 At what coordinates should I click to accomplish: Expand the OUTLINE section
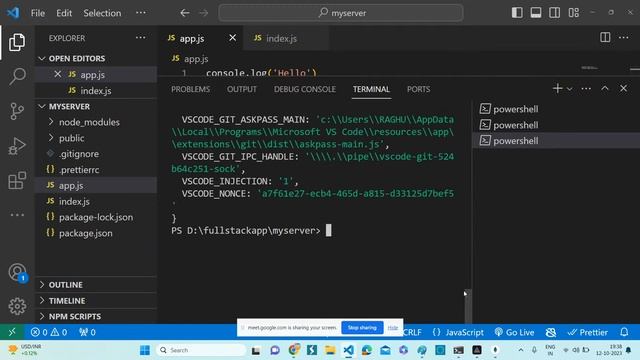[96, 284]
